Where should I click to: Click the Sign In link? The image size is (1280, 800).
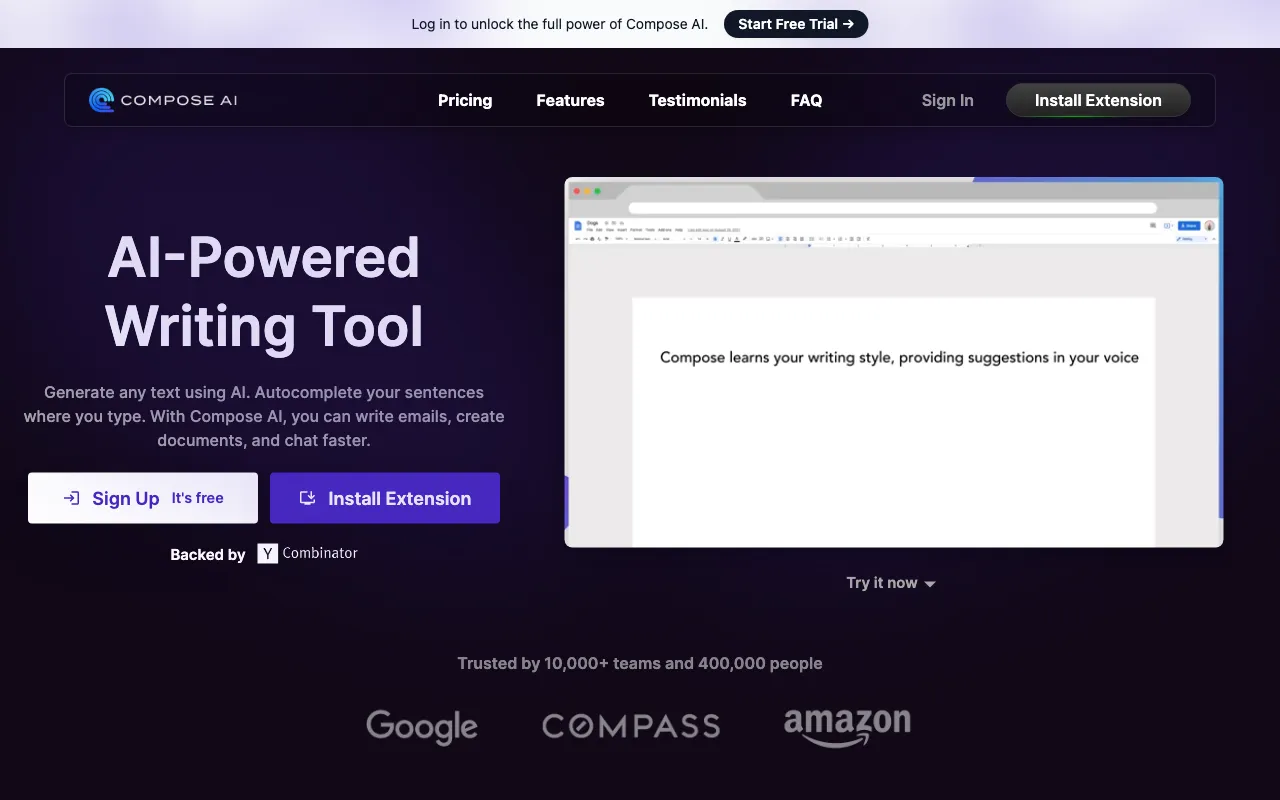click(x=947, y=100)
